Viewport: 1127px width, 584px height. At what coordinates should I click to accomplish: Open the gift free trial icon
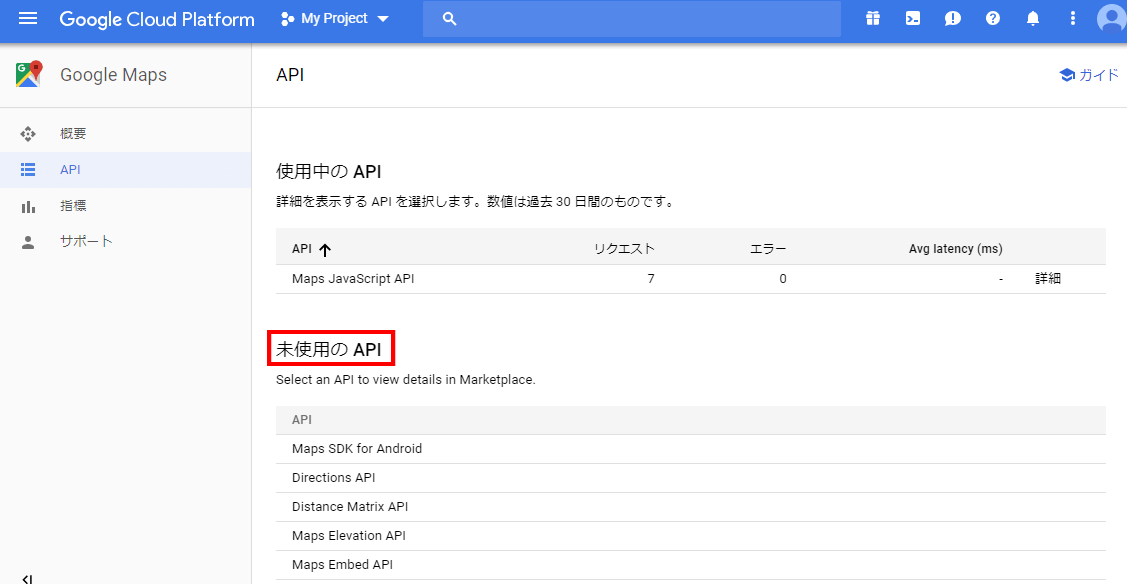pyautogui.click(x=873, y=19)
